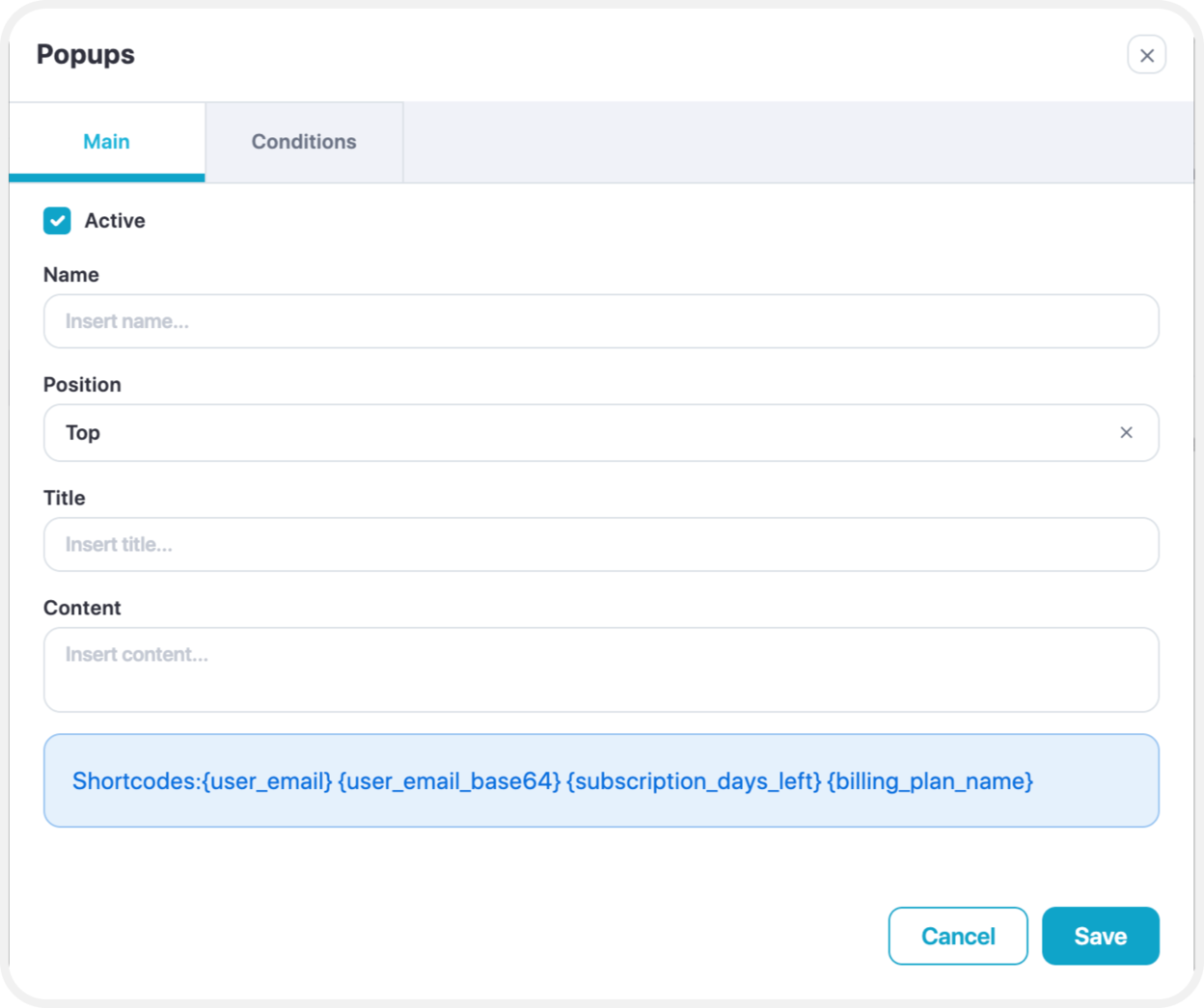This screenshot has height=1008, width=1204.
Task: Cancel the popup editing
Action: [x=958, y=936]
